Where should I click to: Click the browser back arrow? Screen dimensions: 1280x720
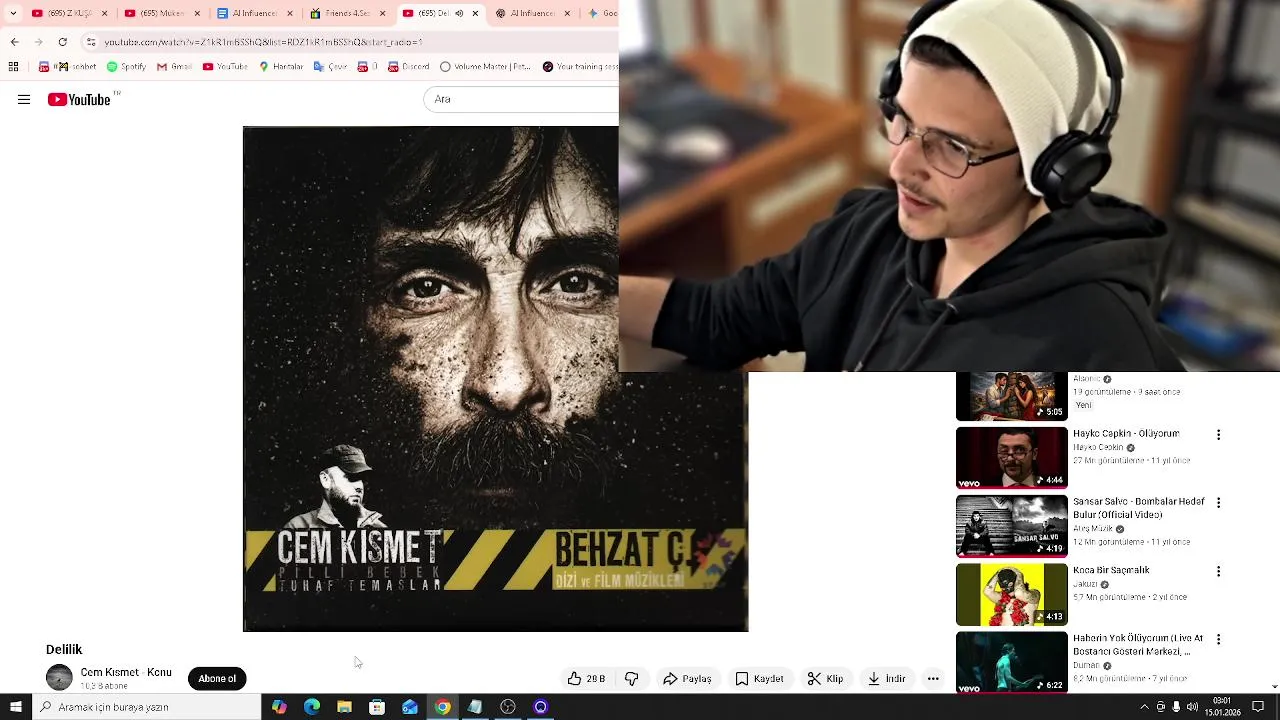coord(14,42)
